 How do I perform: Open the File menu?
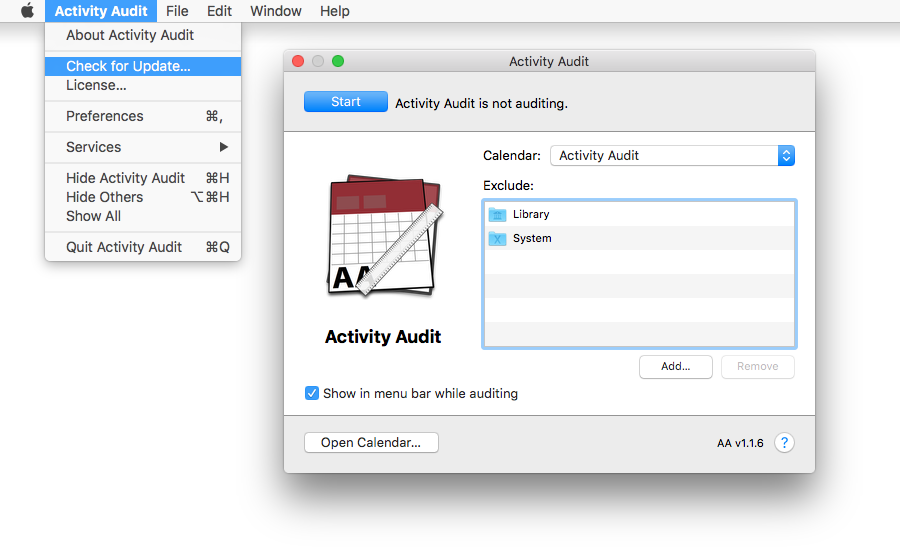click(177, 11)
